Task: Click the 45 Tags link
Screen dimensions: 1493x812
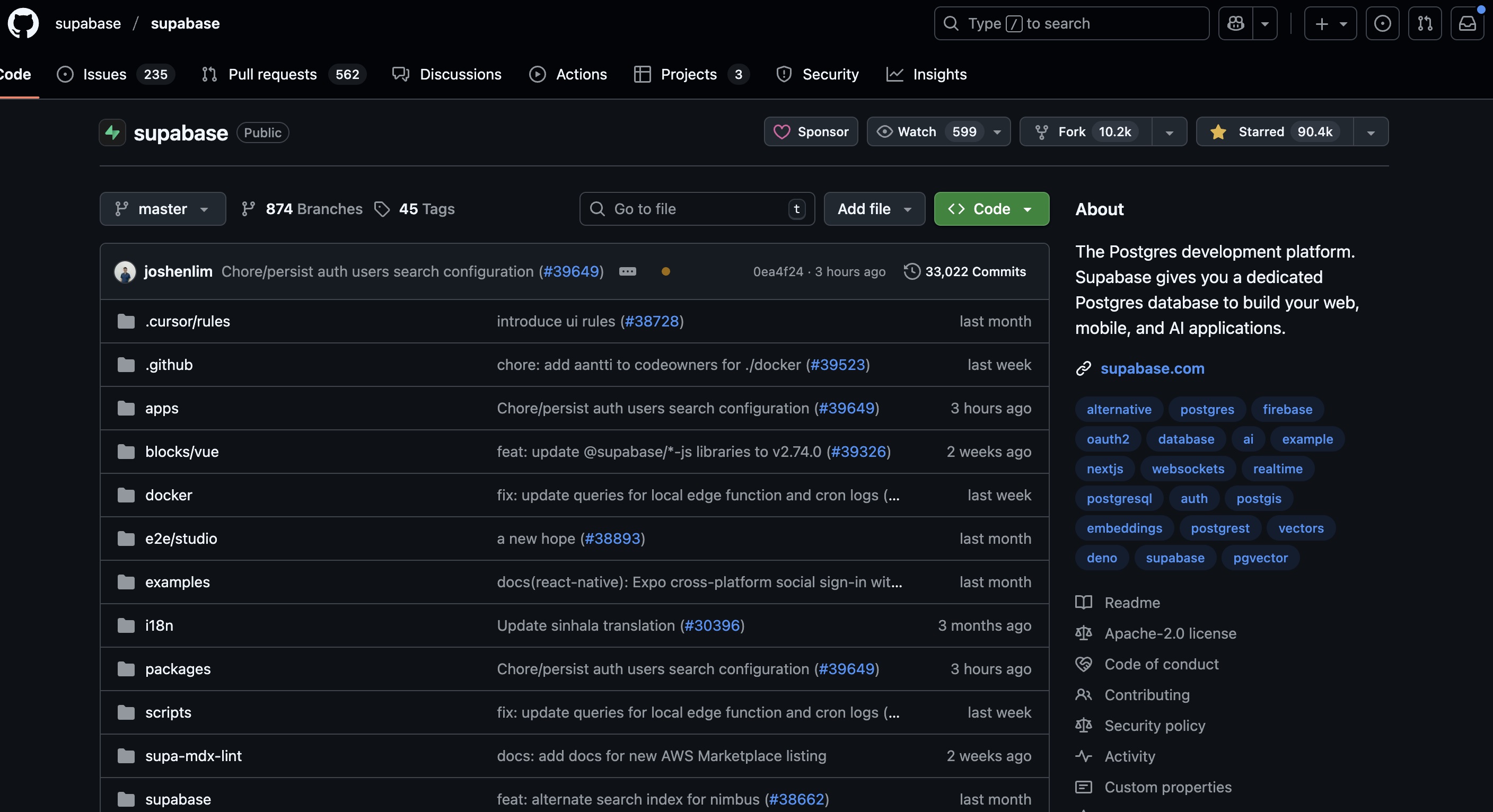Action: [x=415, y=209]
